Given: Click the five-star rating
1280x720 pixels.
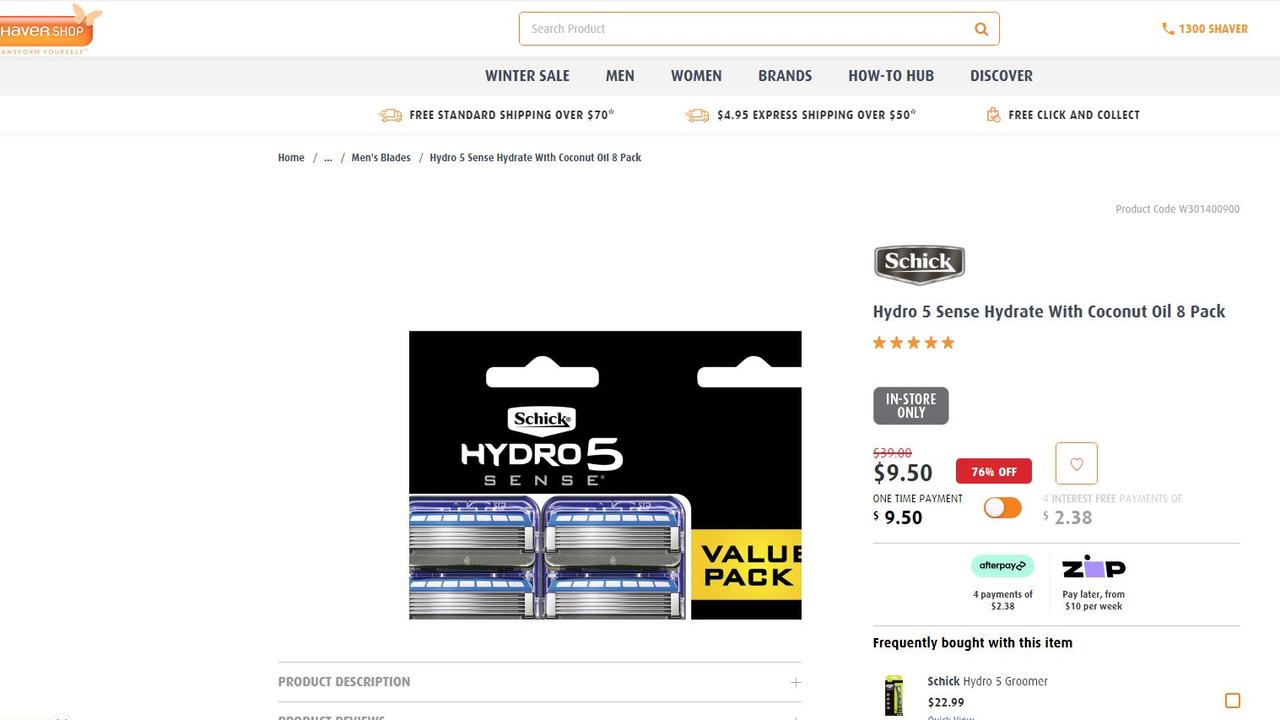Looking at the screenshot, I should (x=914, y=343).
